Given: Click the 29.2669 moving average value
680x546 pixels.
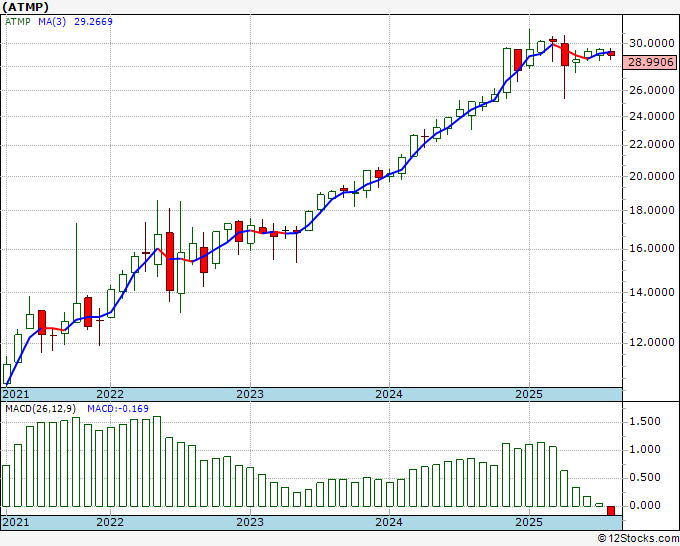Looking at the screenshot, I should (93, 21).
